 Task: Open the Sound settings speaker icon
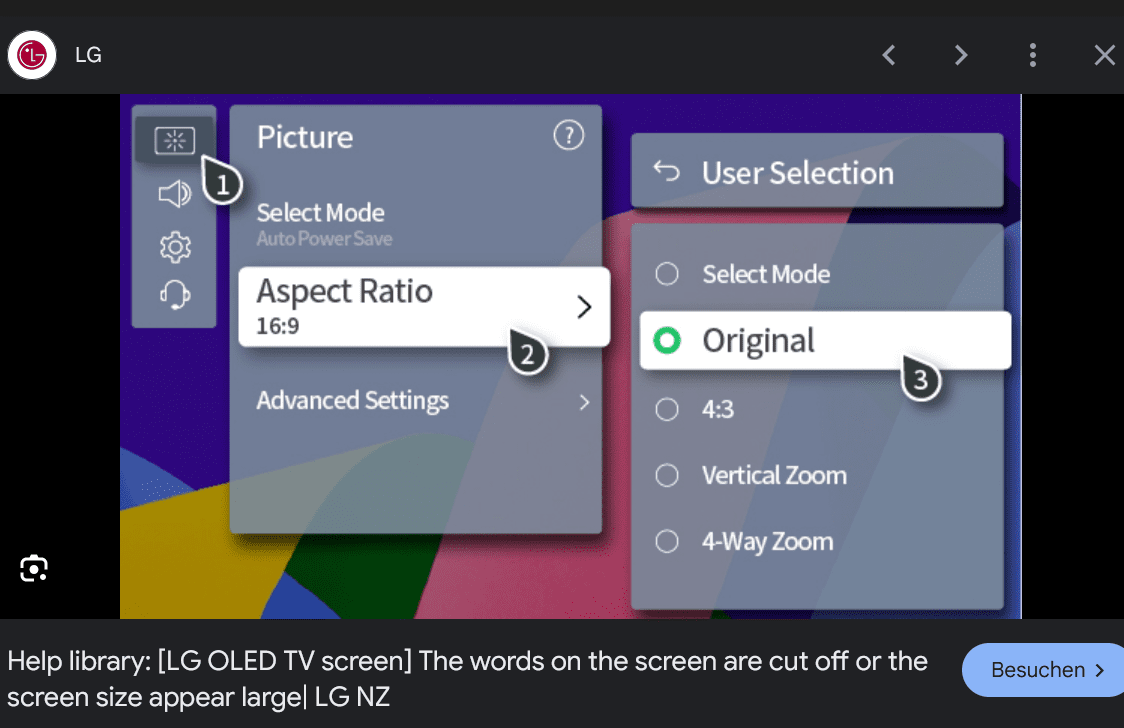174,194
